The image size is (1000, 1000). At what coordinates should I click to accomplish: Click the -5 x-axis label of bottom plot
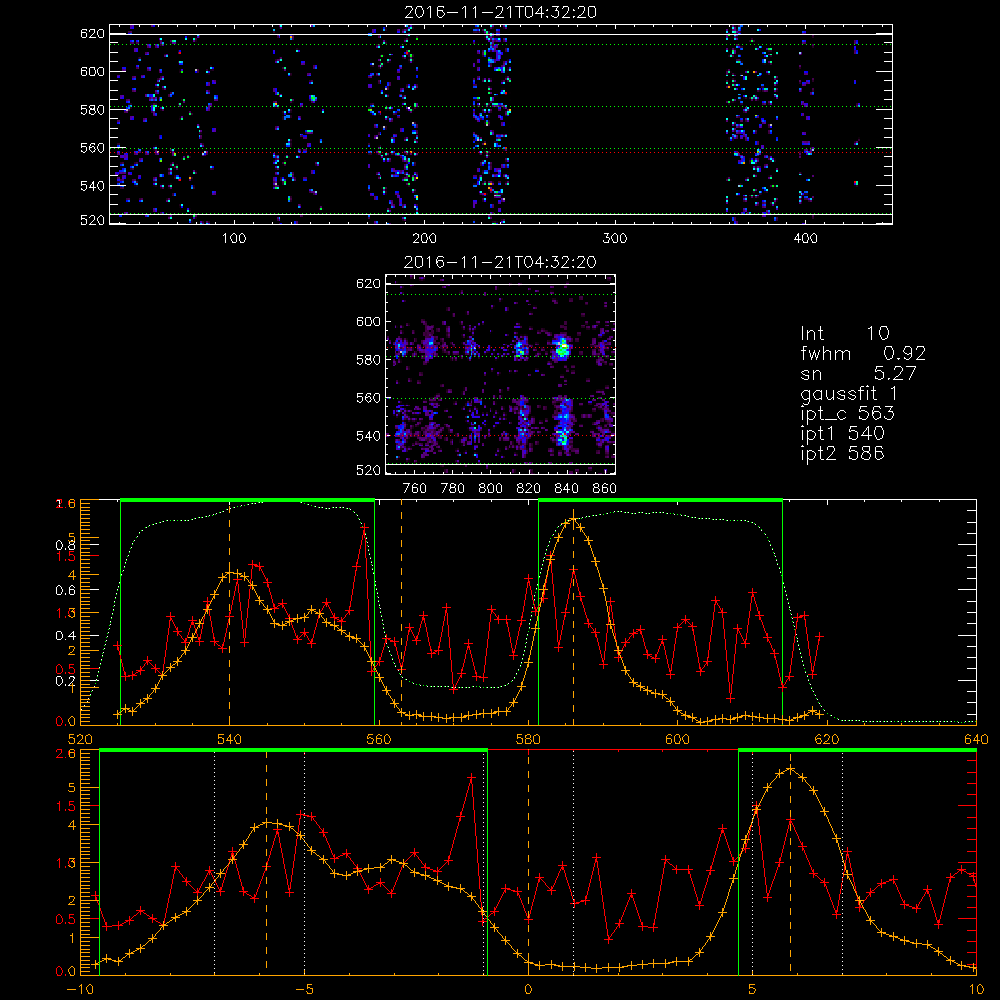pos(304,989)
